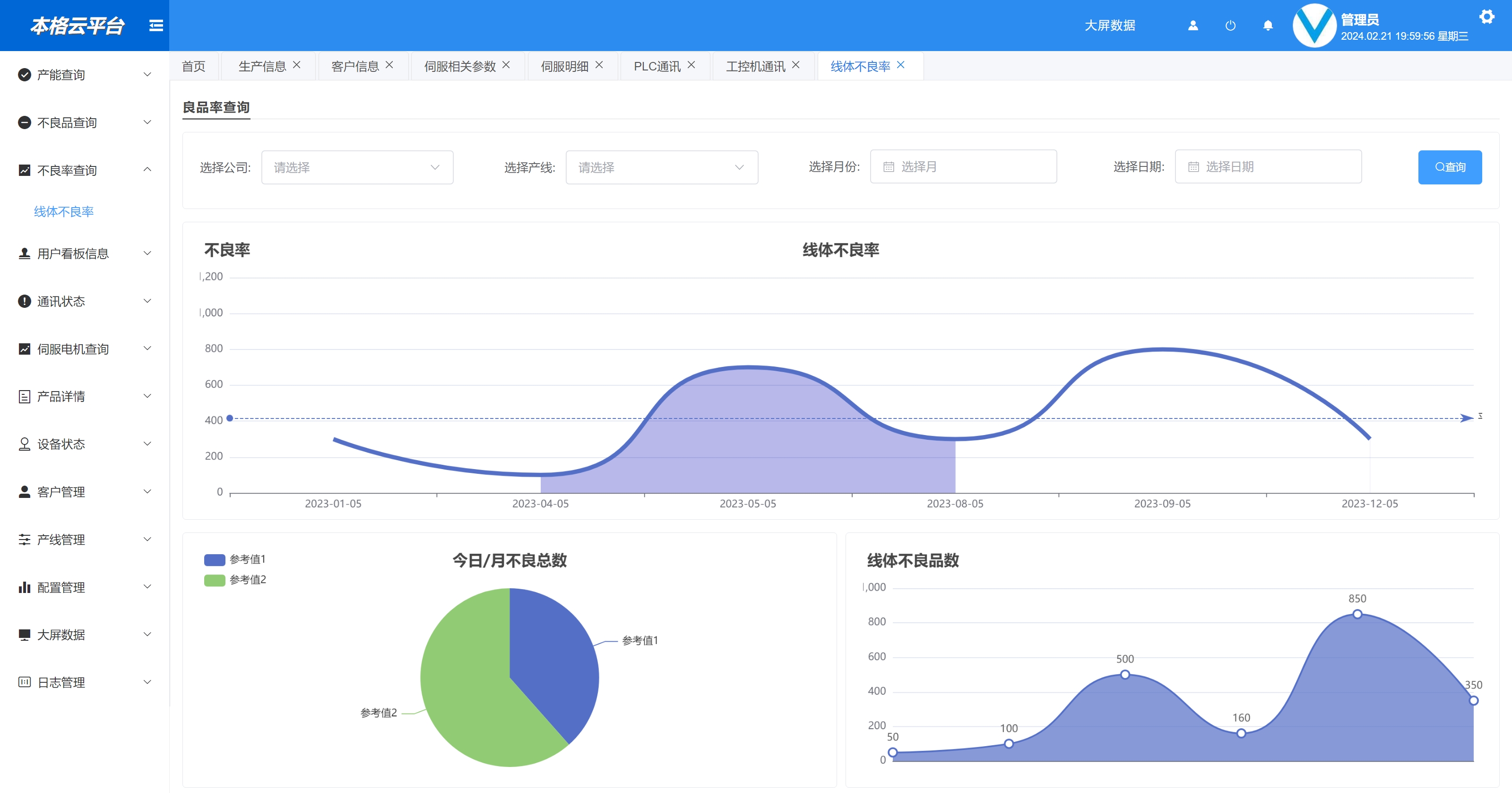Viewport: 1512px width, 793px height.
Task: Click the 设备状态 icon
Action: [x=25, y=444]
